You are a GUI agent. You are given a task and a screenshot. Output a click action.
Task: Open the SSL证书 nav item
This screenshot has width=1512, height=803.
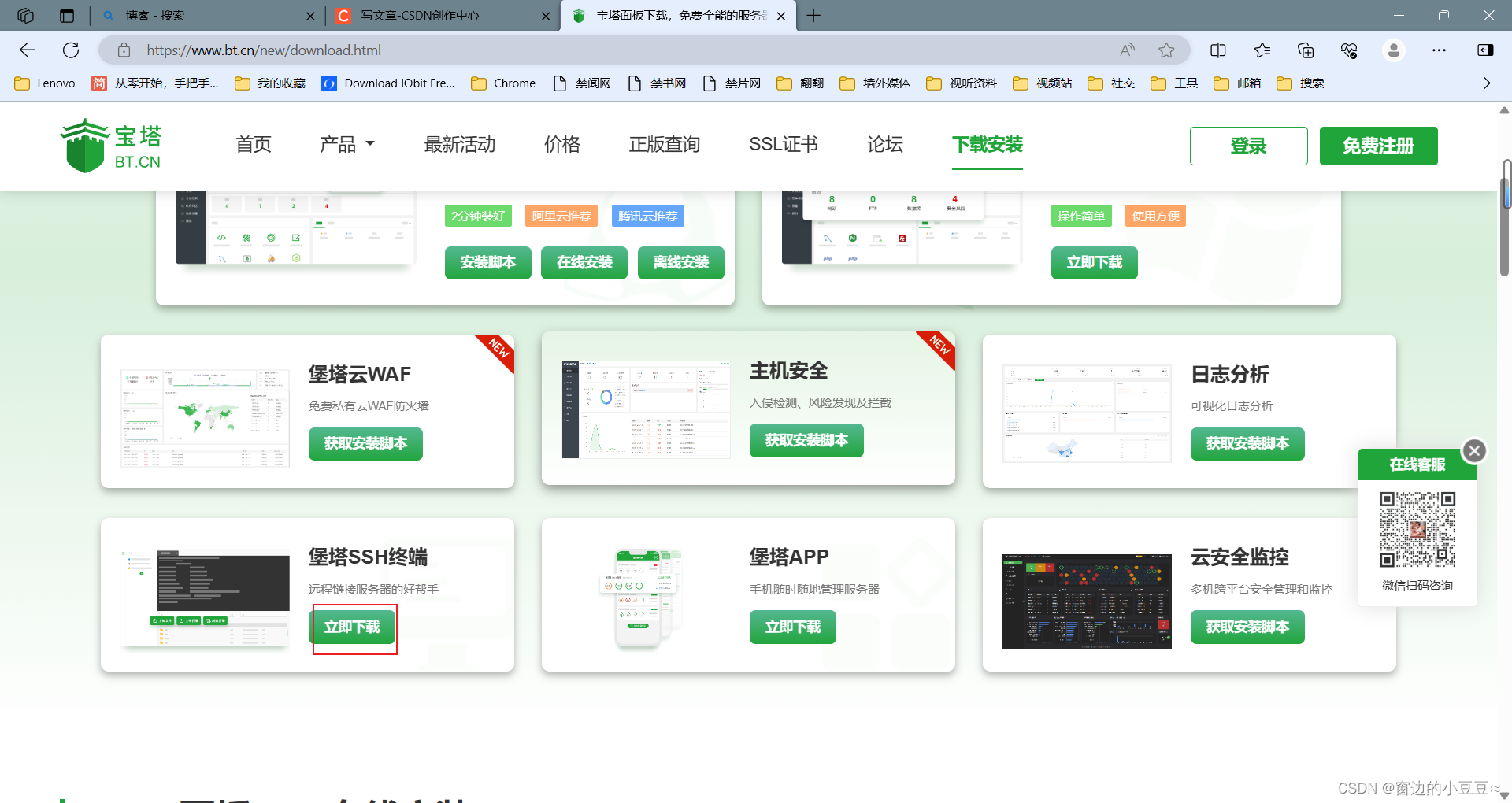(784, 145)
